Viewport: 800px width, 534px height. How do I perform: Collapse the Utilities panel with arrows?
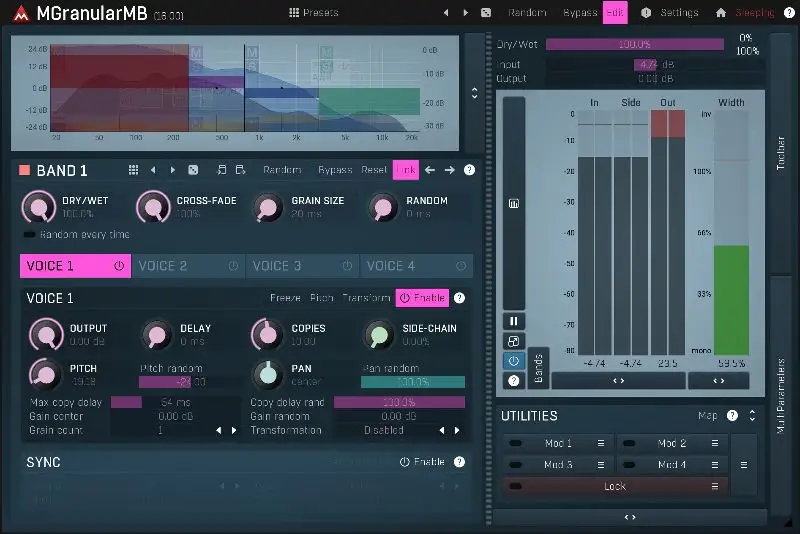tap(752, 416)
